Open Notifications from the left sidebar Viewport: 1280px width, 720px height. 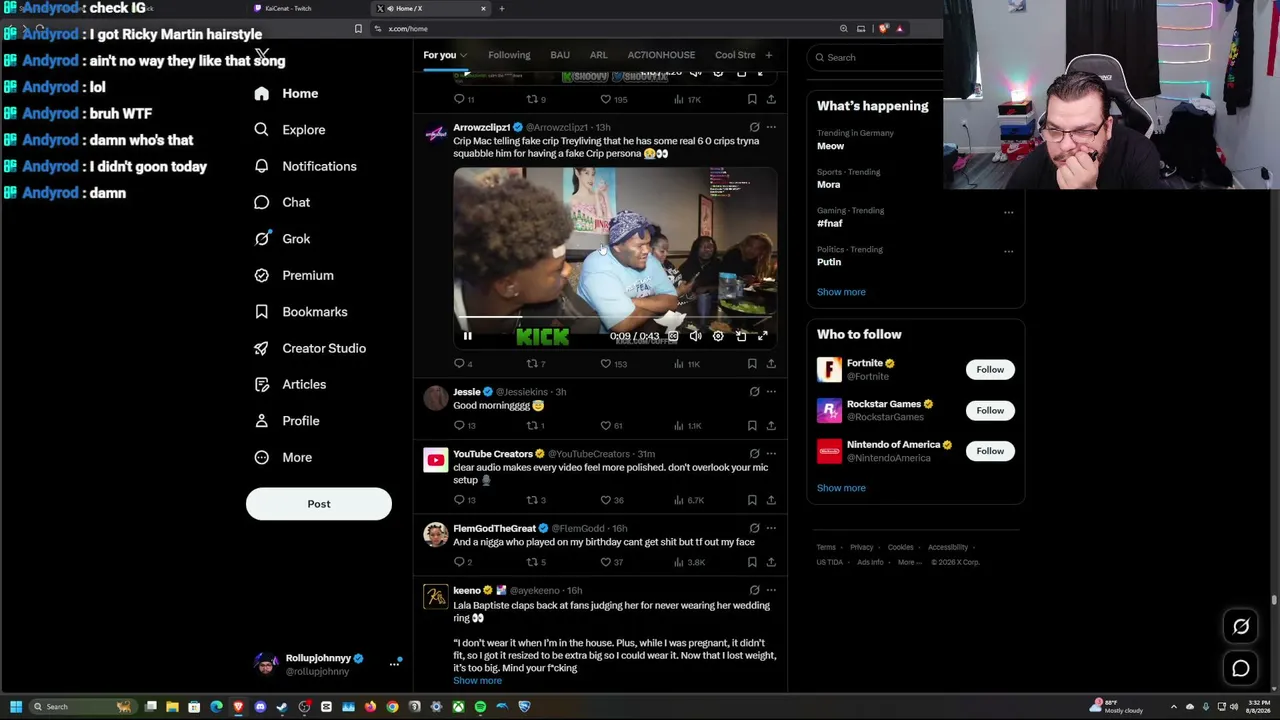[305, 166]
